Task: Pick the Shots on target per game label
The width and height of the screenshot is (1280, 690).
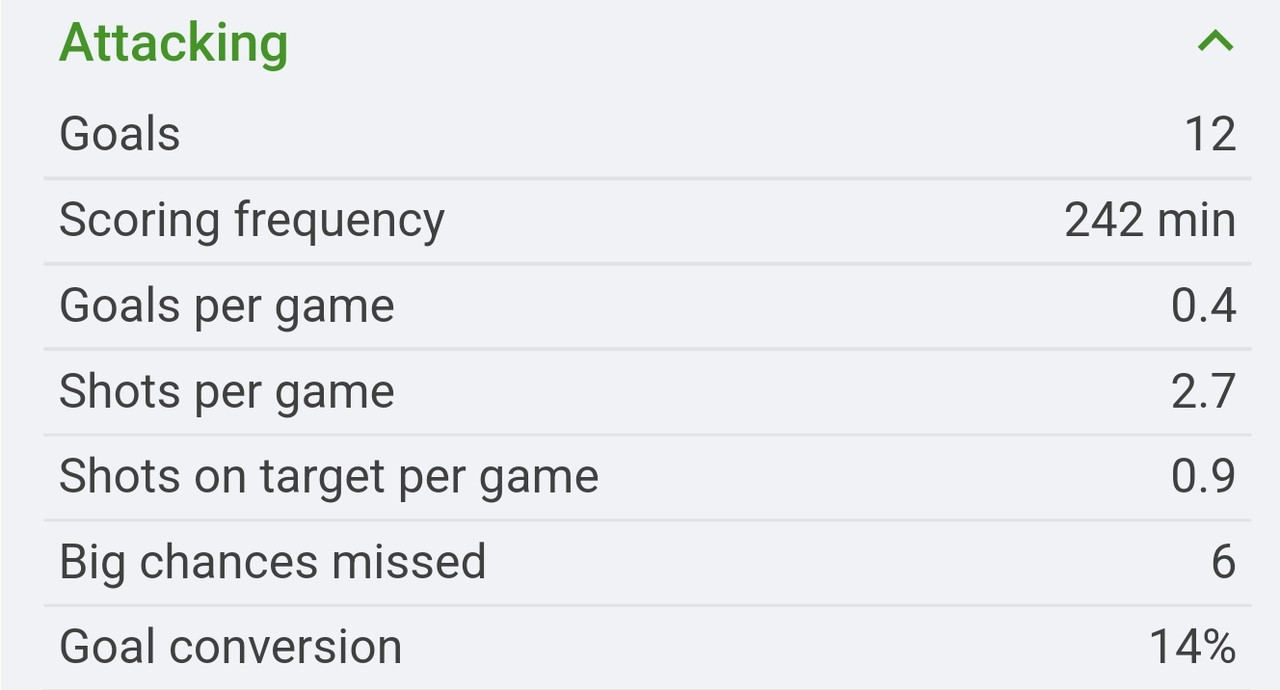Action: pyautogui.click(x=329, y=476)
